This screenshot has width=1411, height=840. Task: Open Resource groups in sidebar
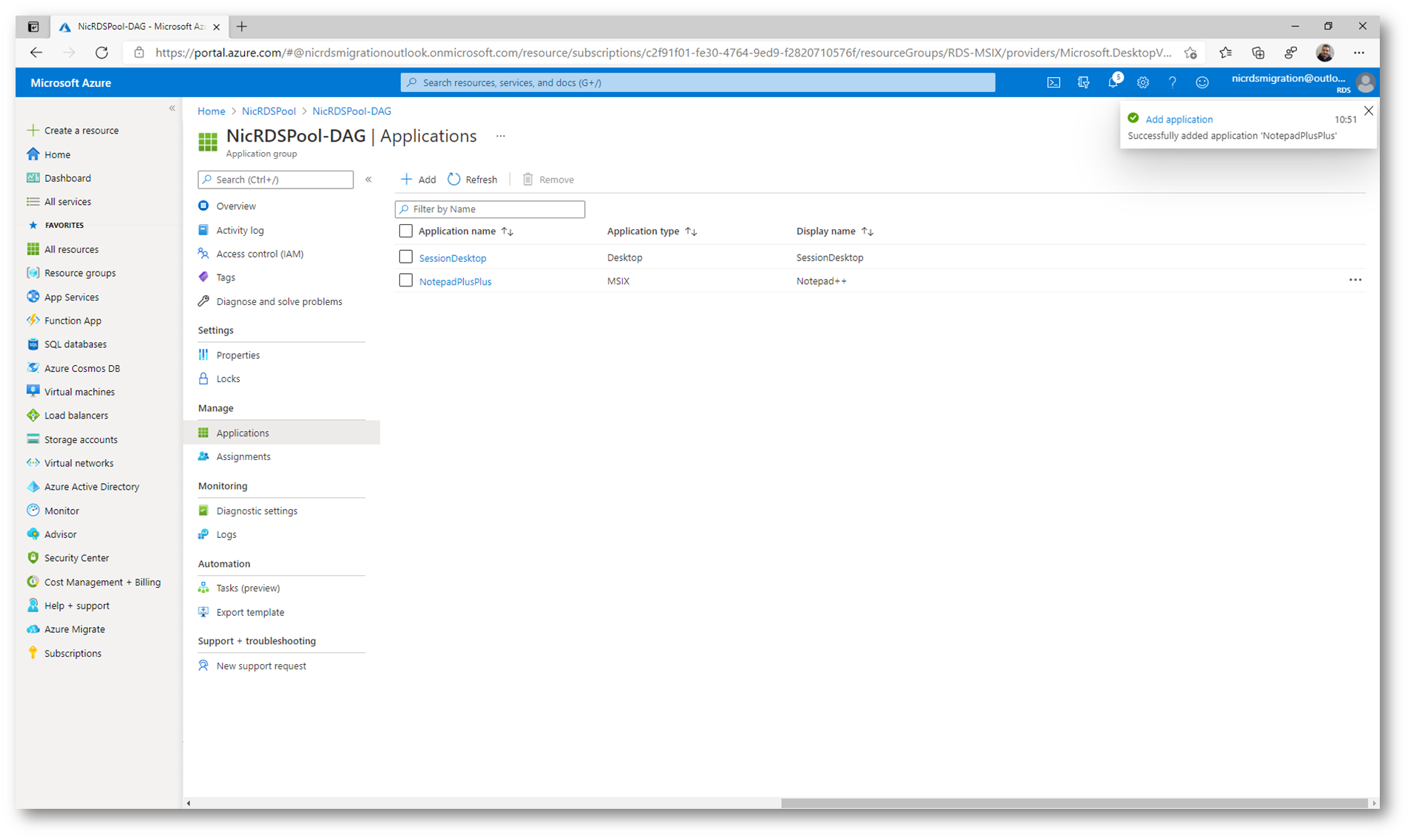(x=79, y=273)
